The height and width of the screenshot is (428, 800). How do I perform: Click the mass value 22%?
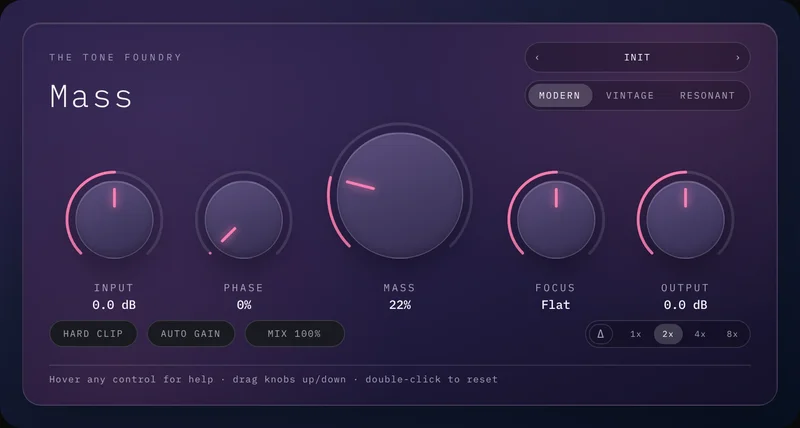click(400, 305)
